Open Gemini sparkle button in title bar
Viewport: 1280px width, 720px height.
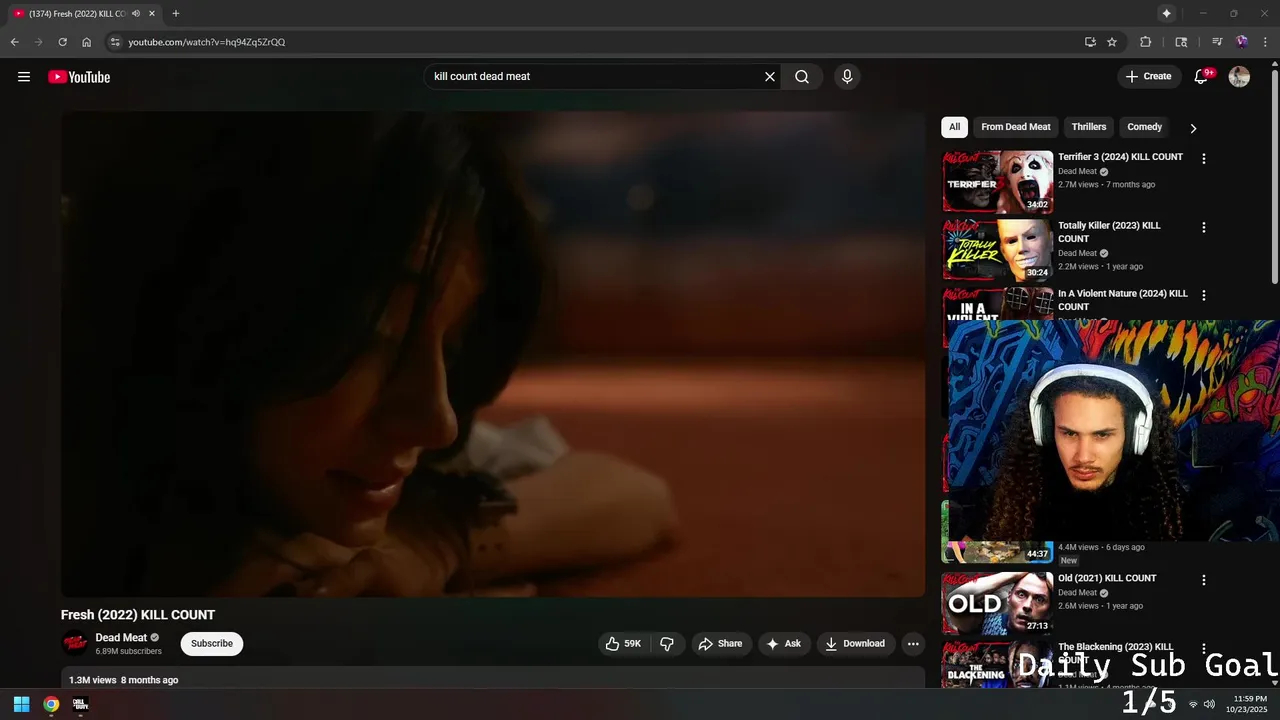pyautogui.click(x=1166, y=13)
